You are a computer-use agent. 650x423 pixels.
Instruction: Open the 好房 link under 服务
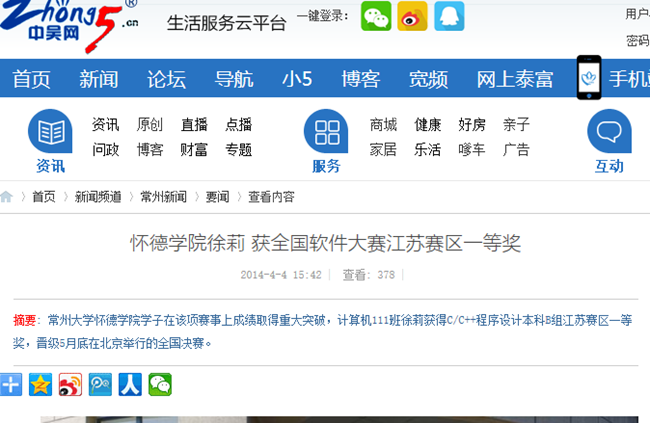click(x=472, y=125)
